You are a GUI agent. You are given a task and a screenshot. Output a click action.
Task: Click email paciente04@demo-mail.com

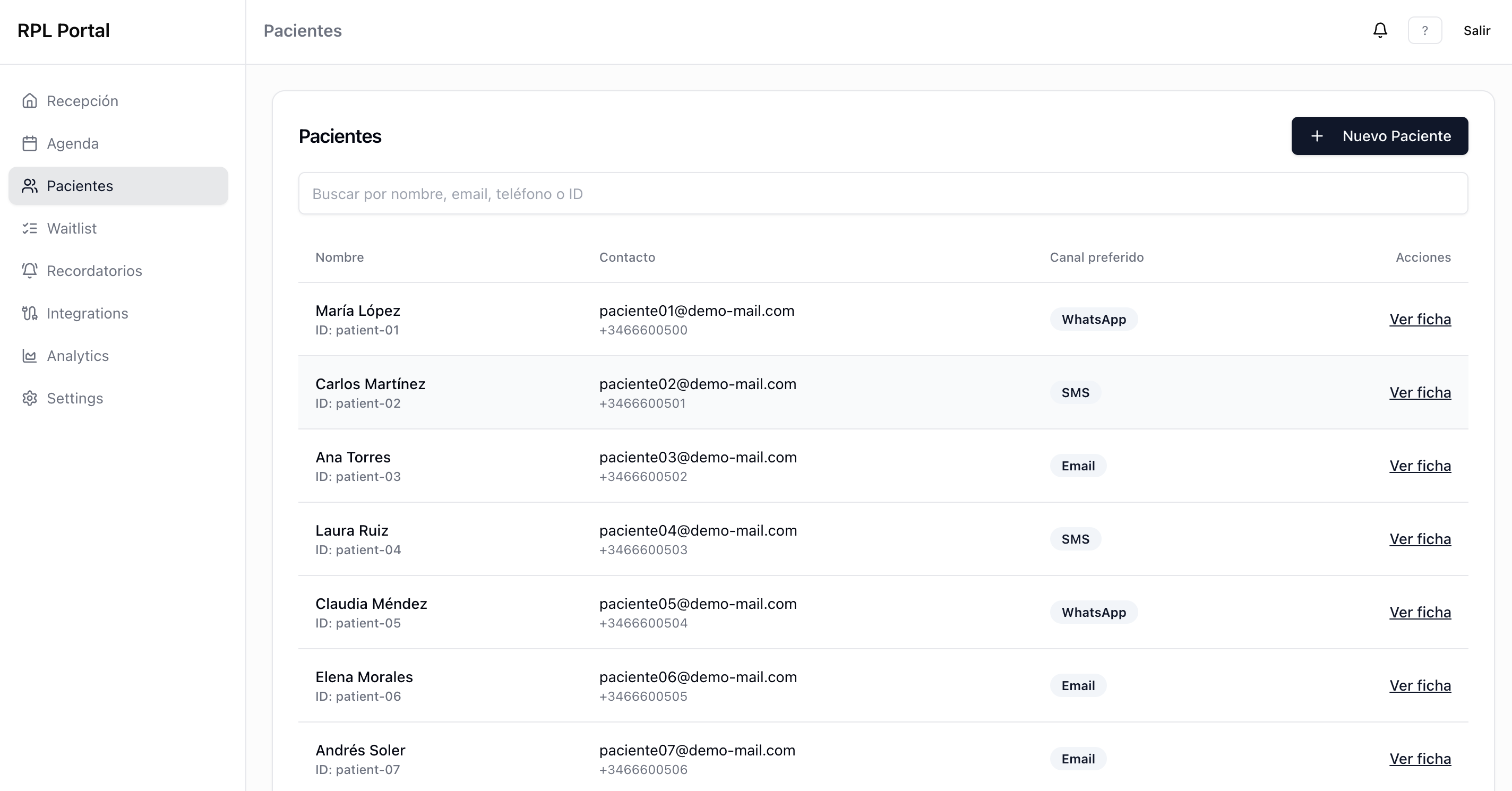pyautogui.click(x=698, y=530)
